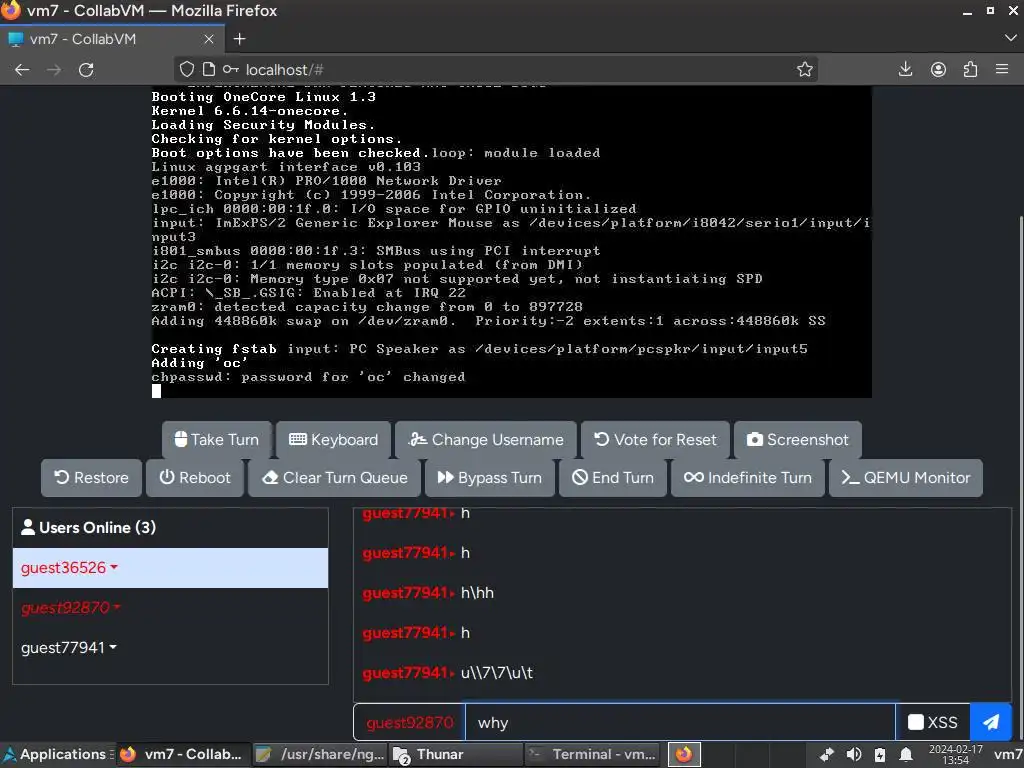Enable Indefinite Turn

[x=748, y=478]
